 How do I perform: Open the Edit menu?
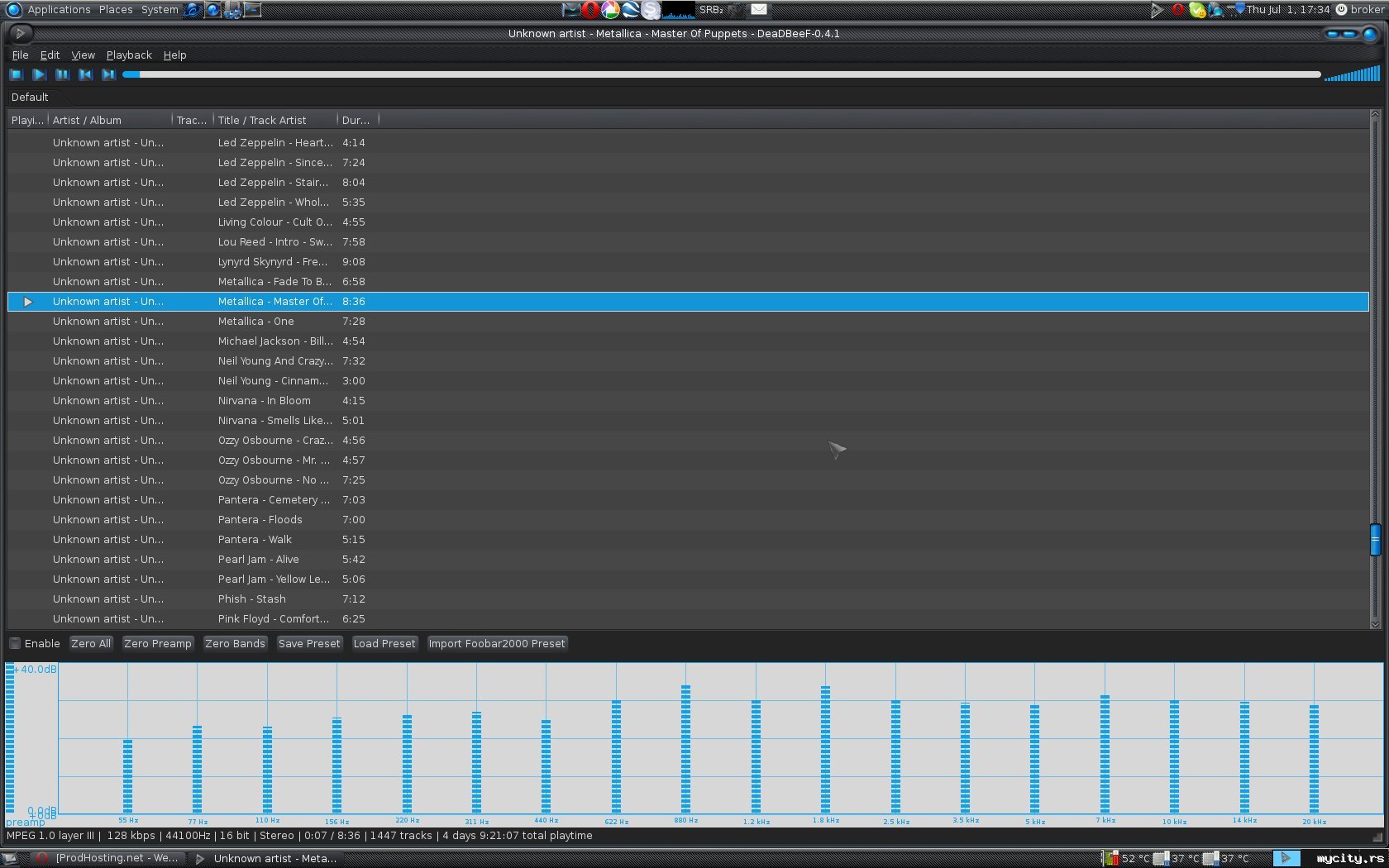tap(50, 55)
